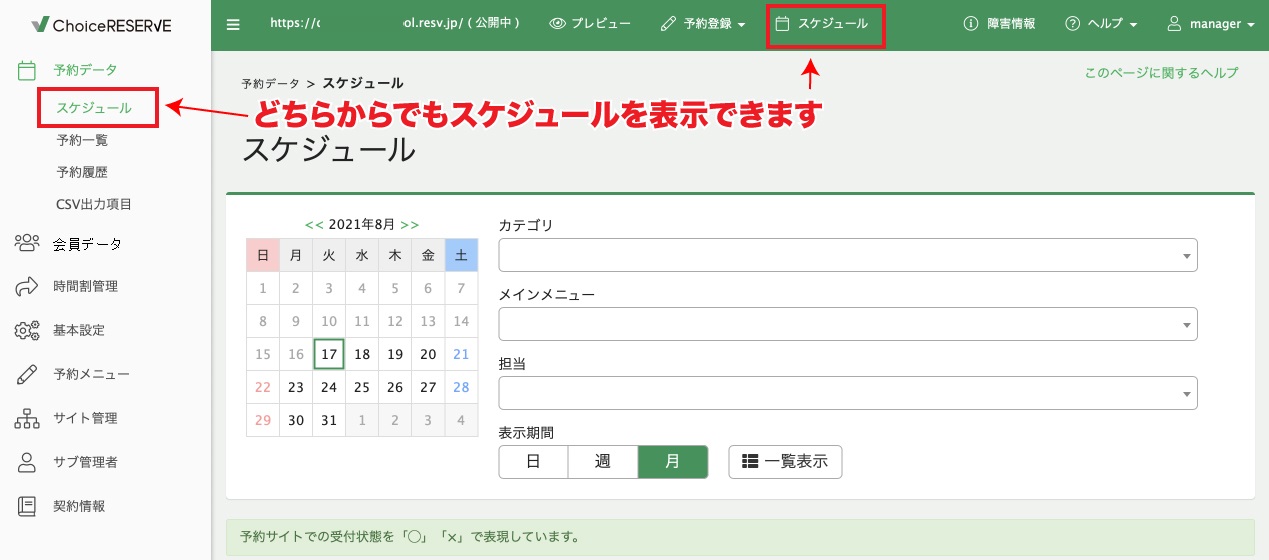Select August 30 on the calendar
The image size is (1269, 560).
pos(296,420)
